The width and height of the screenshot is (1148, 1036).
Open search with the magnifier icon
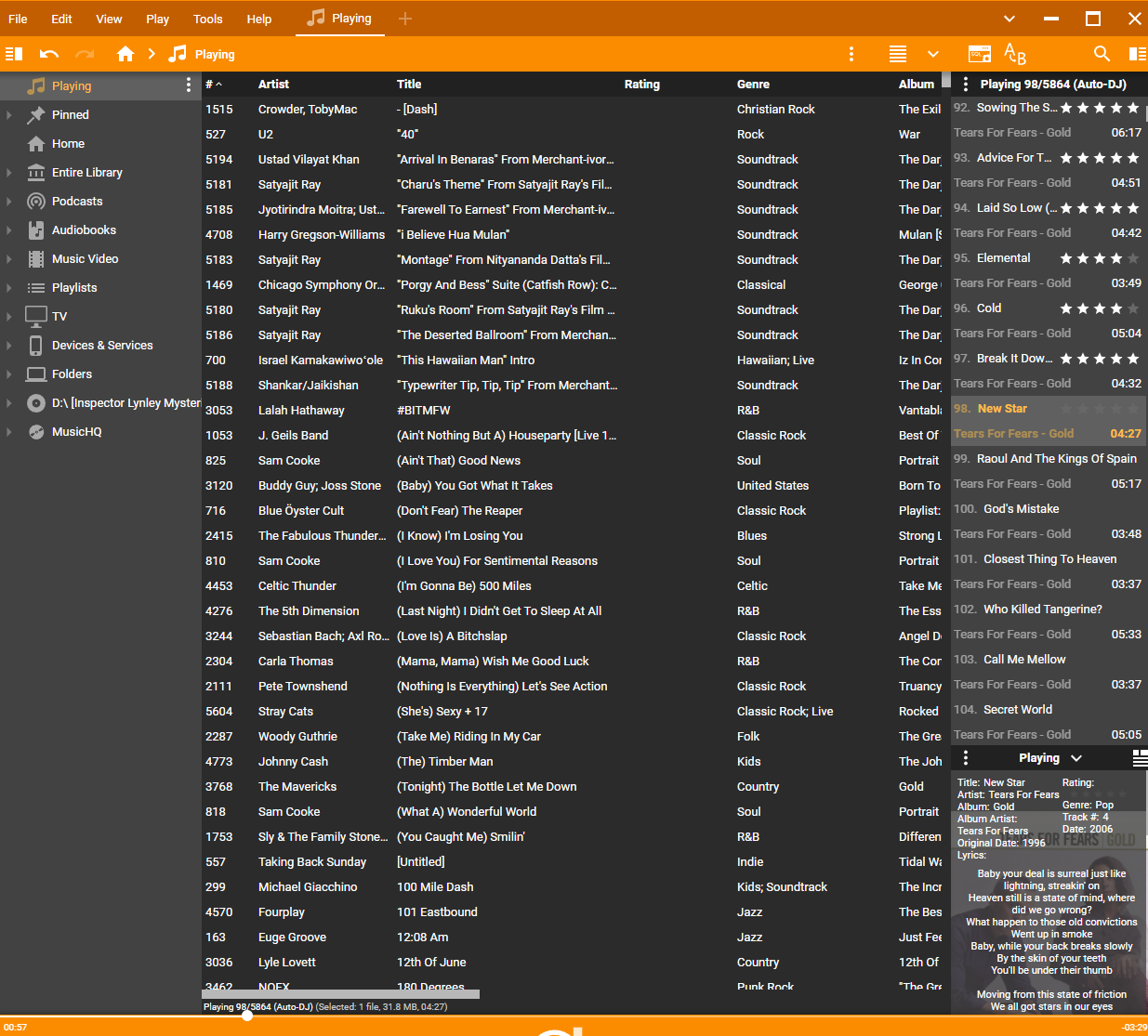click(x=1102, y=54)
